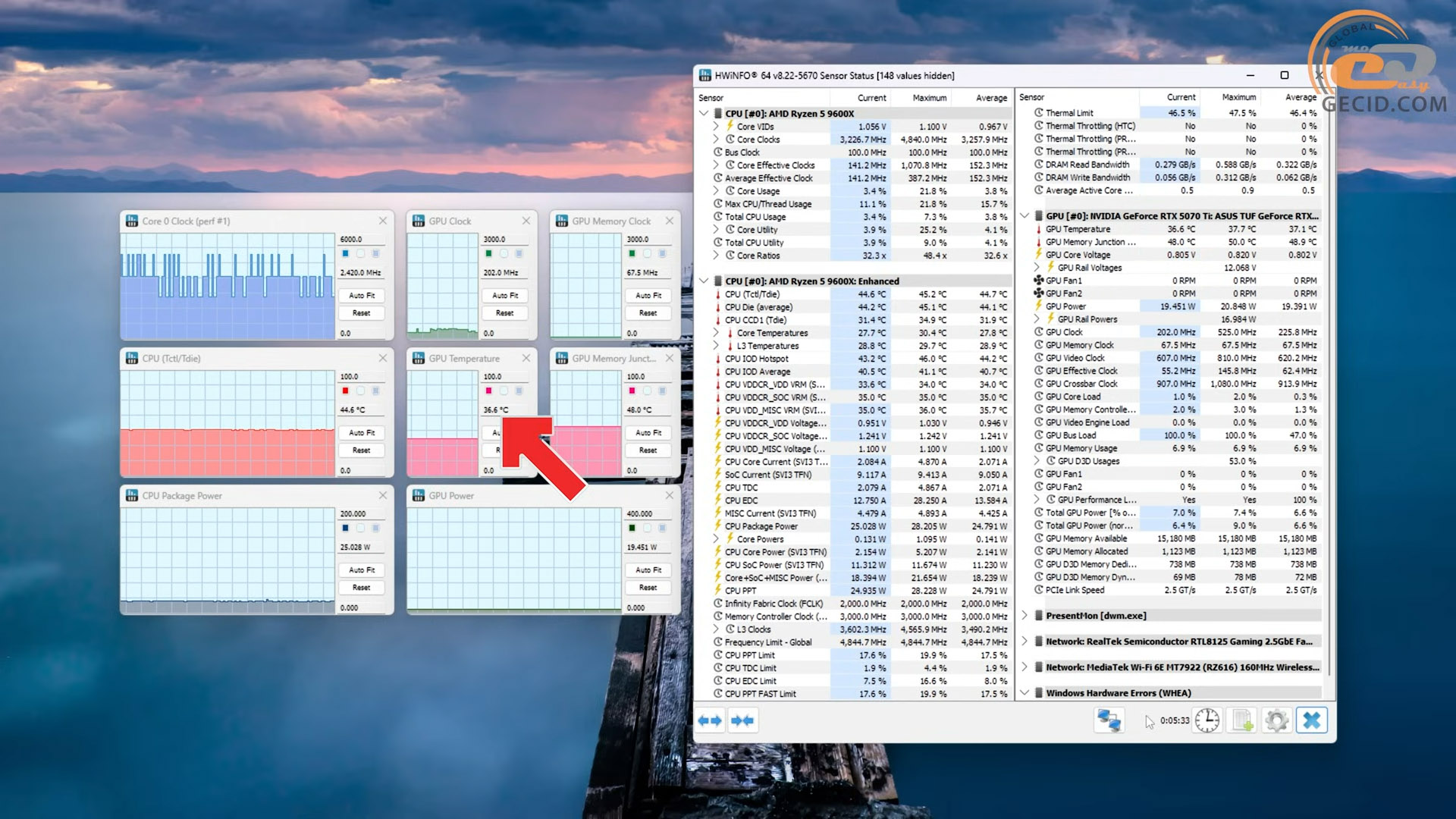Expand the GPU Rail Voltages row
The height and width of the screenshot is (819, 1456).
pyautogui.click(x=1037, y=268)
